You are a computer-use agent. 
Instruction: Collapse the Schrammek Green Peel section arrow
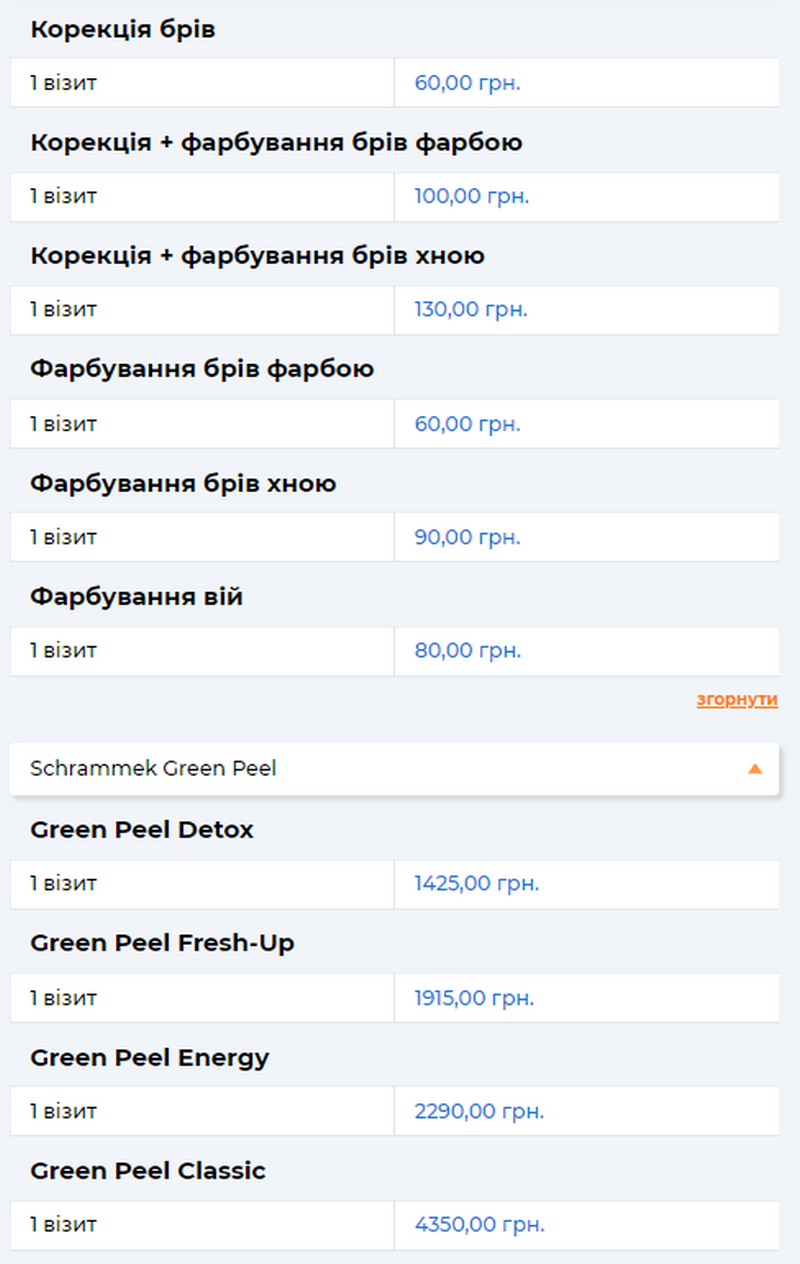click(755, 769)
